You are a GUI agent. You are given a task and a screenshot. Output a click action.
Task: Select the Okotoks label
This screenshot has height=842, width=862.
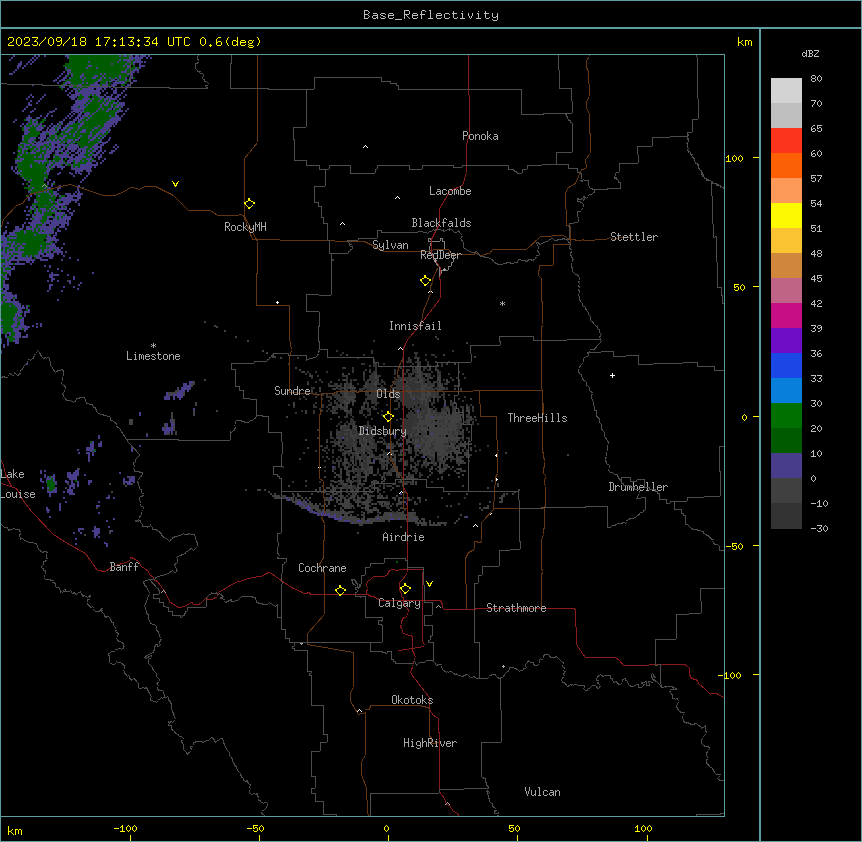tap(412, 700)
